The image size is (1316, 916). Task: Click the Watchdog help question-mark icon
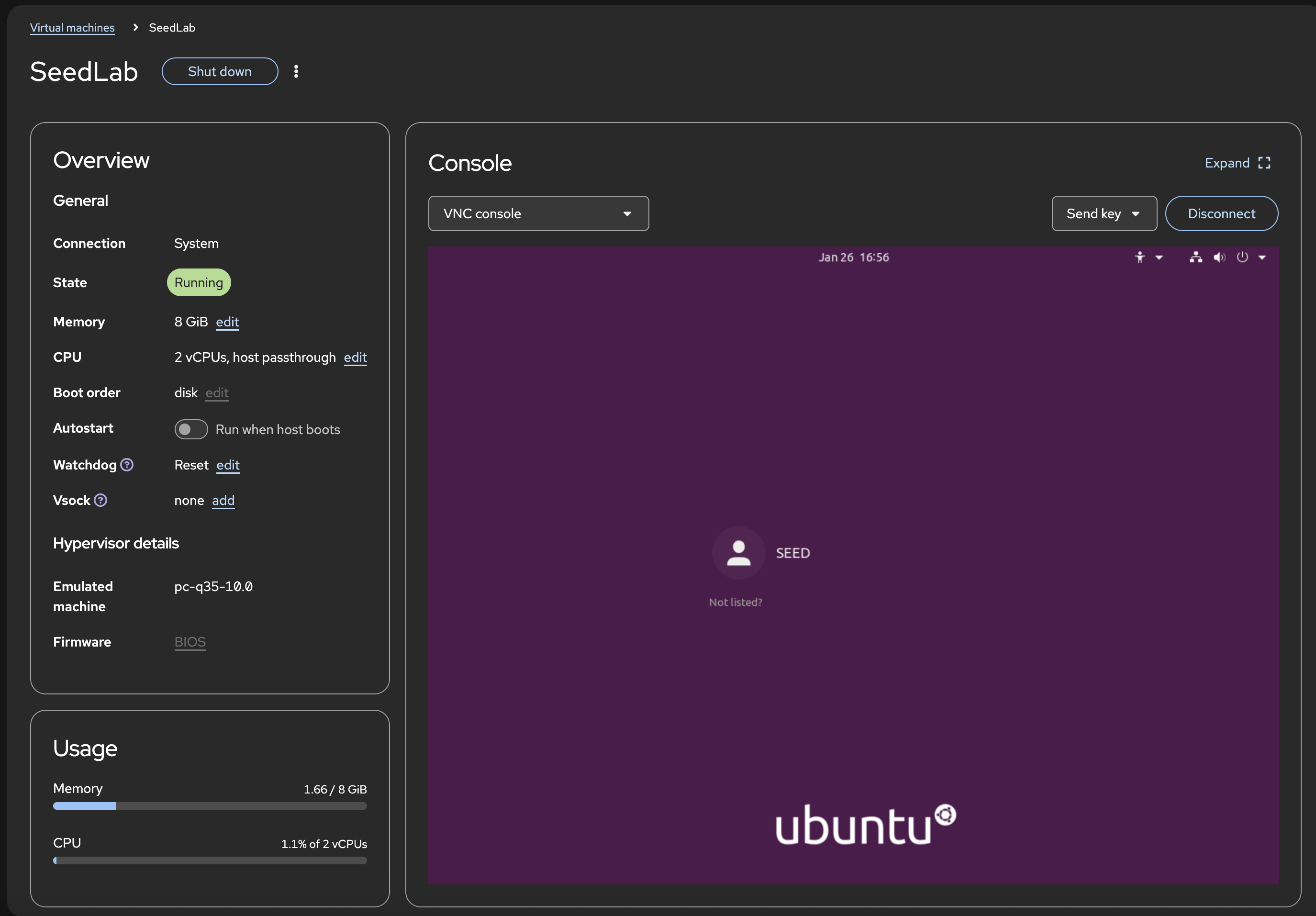coord(127,465)
